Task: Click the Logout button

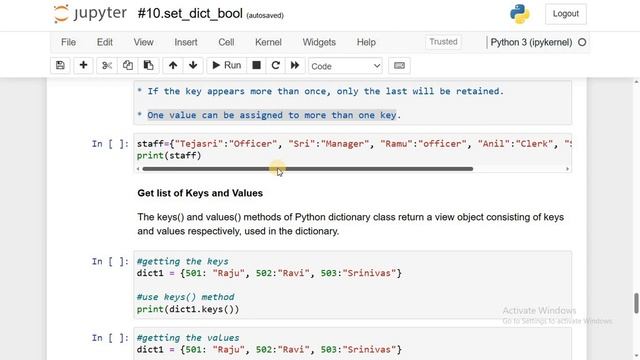Action: 566,14
